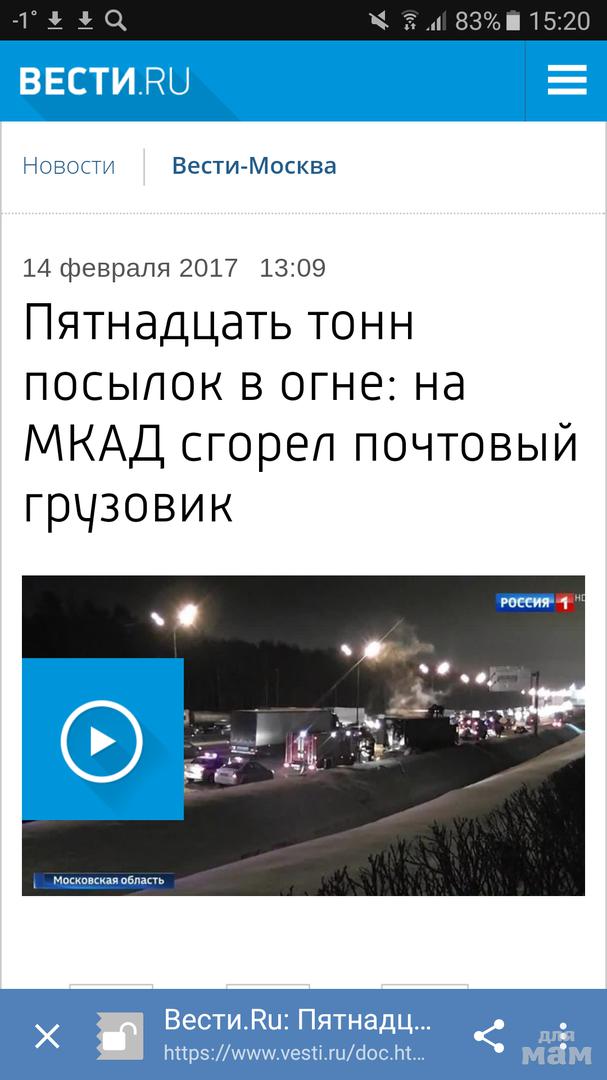Image resolution: width=607 pixels, height=1080 pixels.
Task: Tap the second download notification icon
Action: coord(85,21)
